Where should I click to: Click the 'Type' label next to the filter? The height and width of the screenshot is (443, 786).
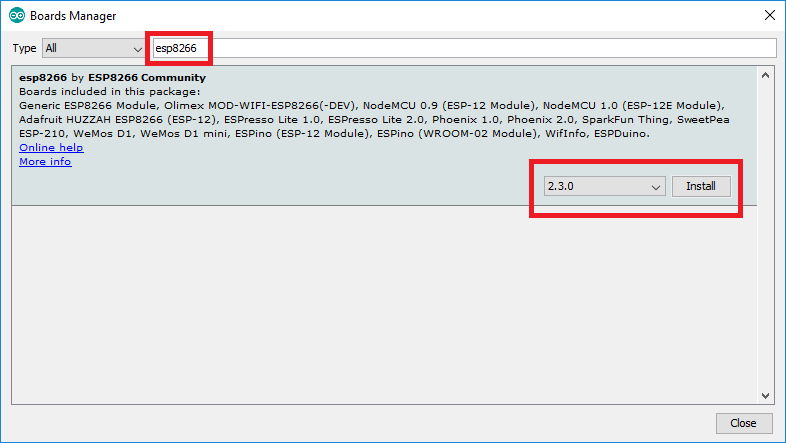pyautogui.click(x=24, y=48)
